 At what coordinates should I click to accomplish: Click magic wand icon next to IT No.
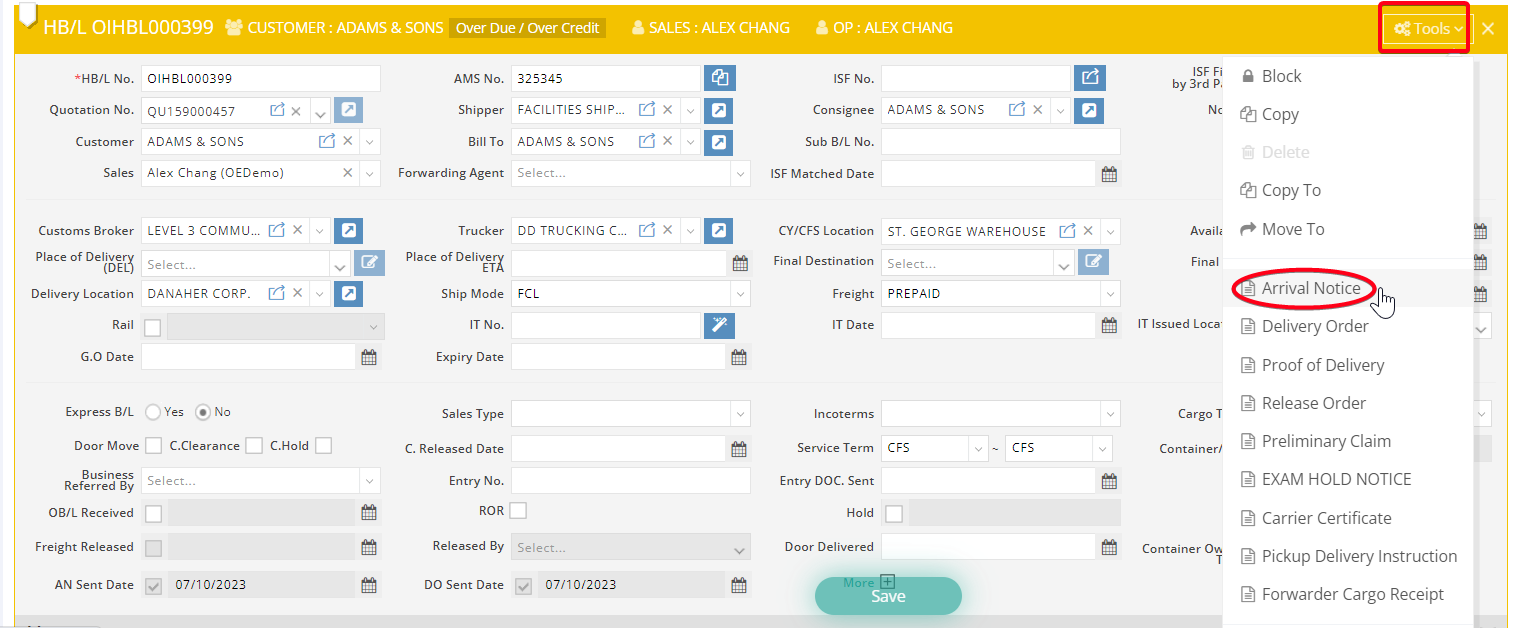pyautogui.click(x=719, y=325)
